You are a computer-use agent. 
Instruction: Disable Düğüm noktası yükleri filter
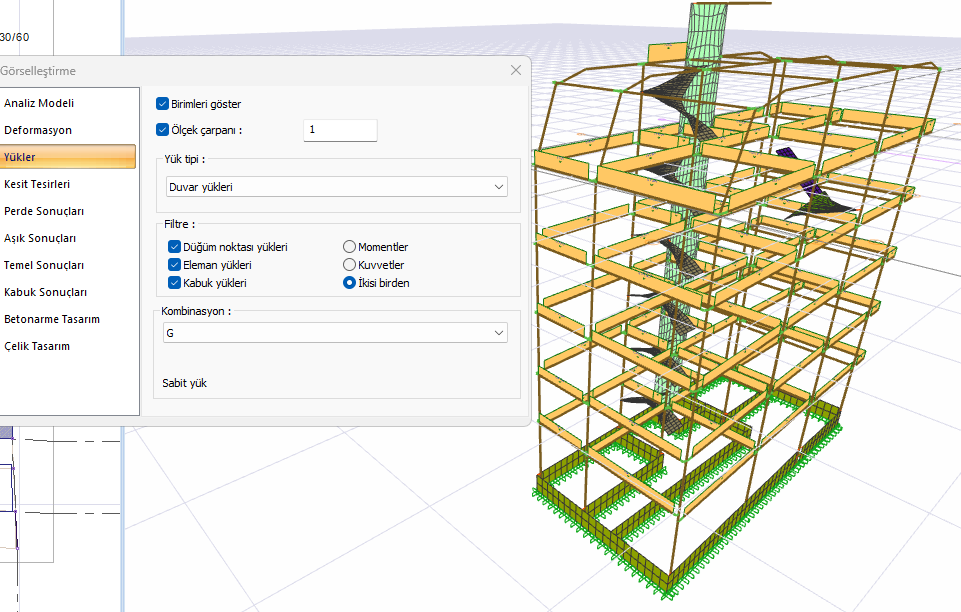click(x=175, y=247)
